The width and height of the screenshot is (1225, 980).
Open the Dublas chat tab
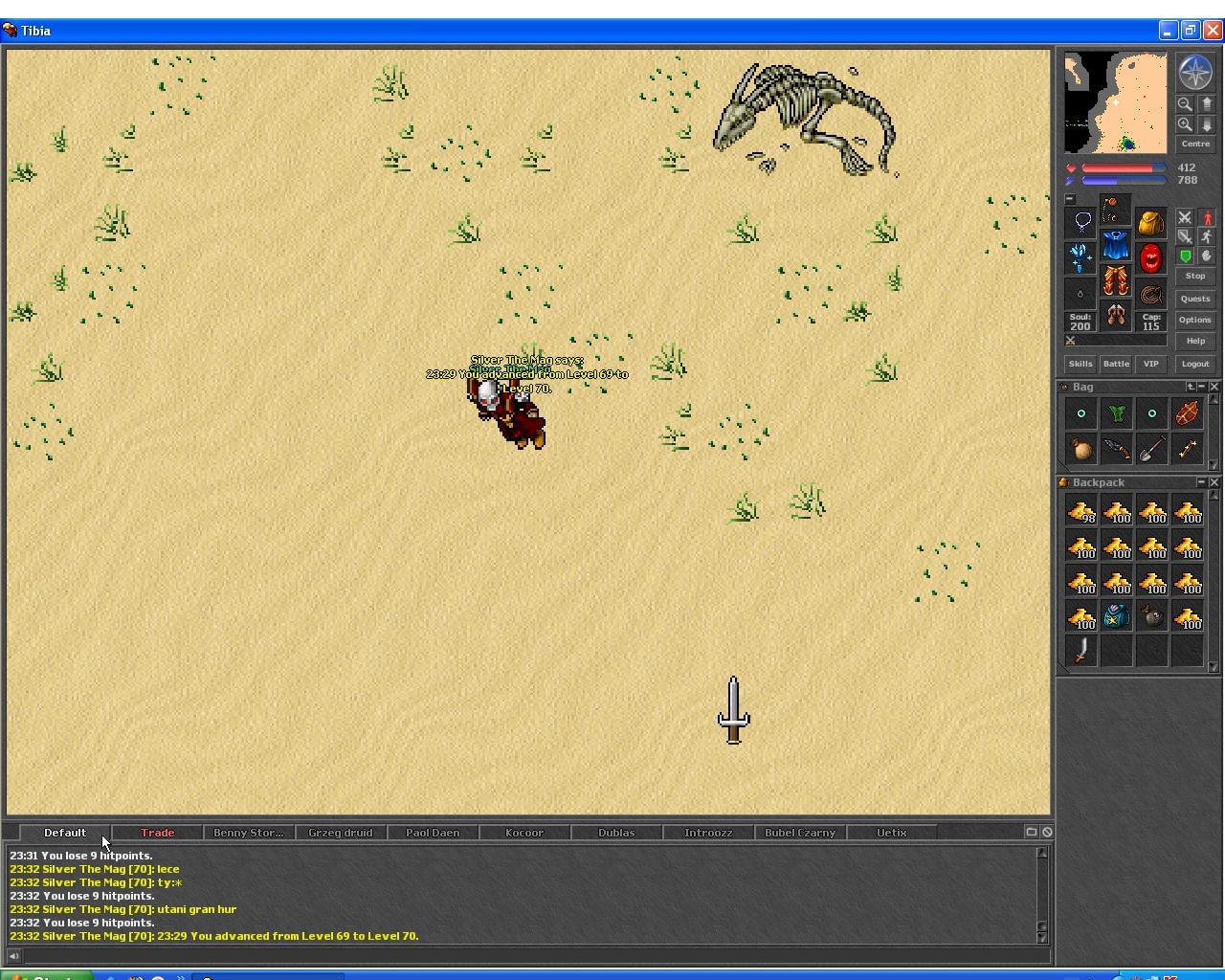616,833
